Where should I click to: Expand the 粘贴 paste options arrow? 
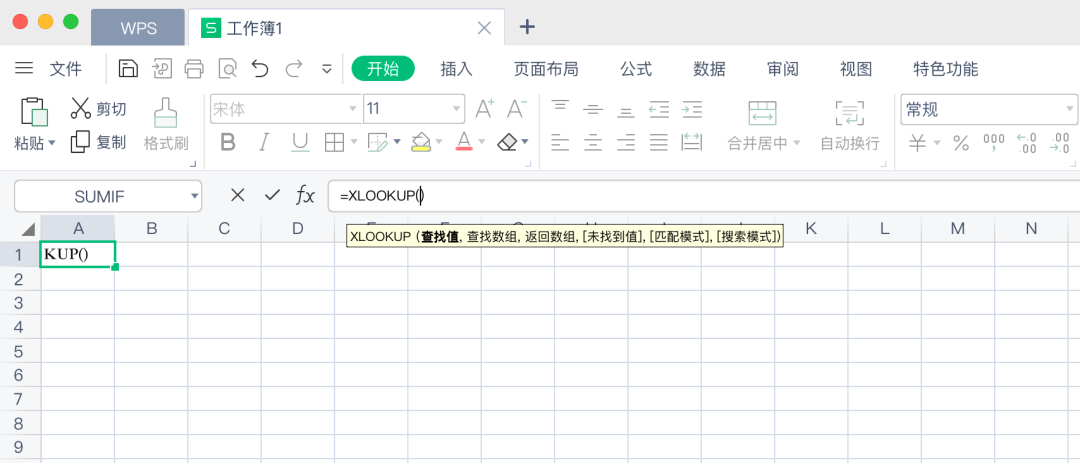[52, 144]
